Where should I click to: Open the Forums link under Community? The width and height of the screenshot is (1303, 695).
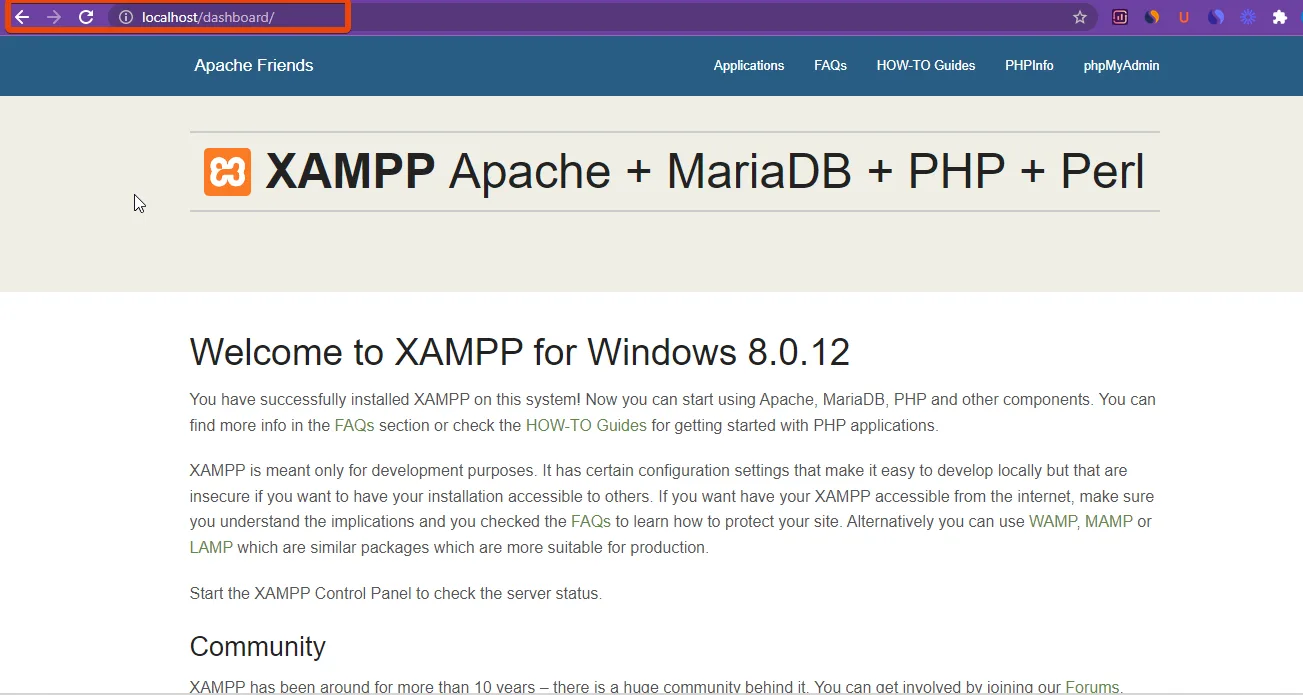tap(1092, 687)
